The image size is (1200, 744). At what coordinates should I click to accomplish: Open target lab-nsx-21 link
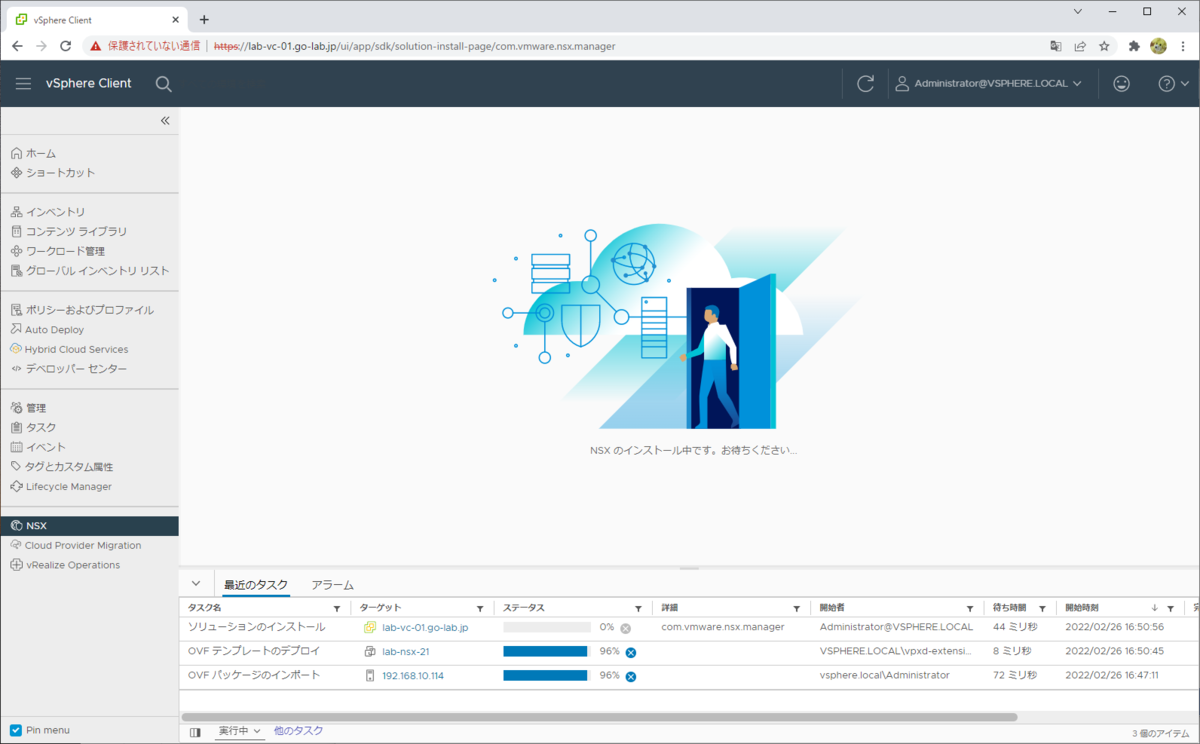(405, 651)
